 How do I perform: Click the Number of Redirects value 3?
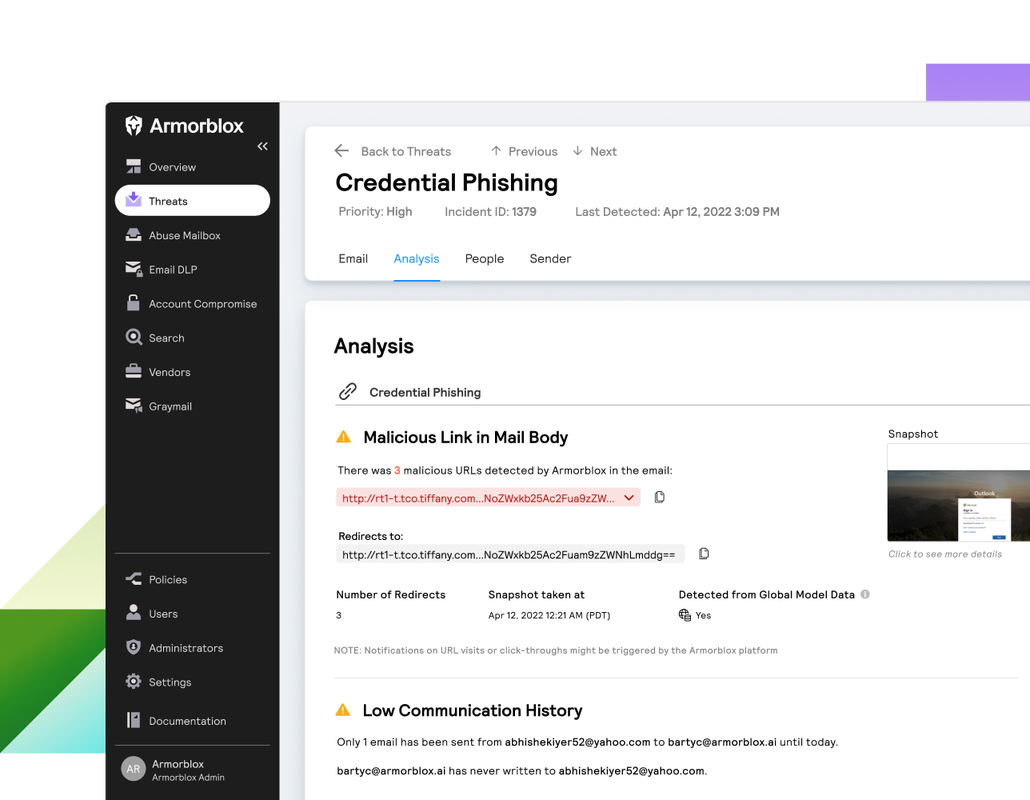(338, 615)
